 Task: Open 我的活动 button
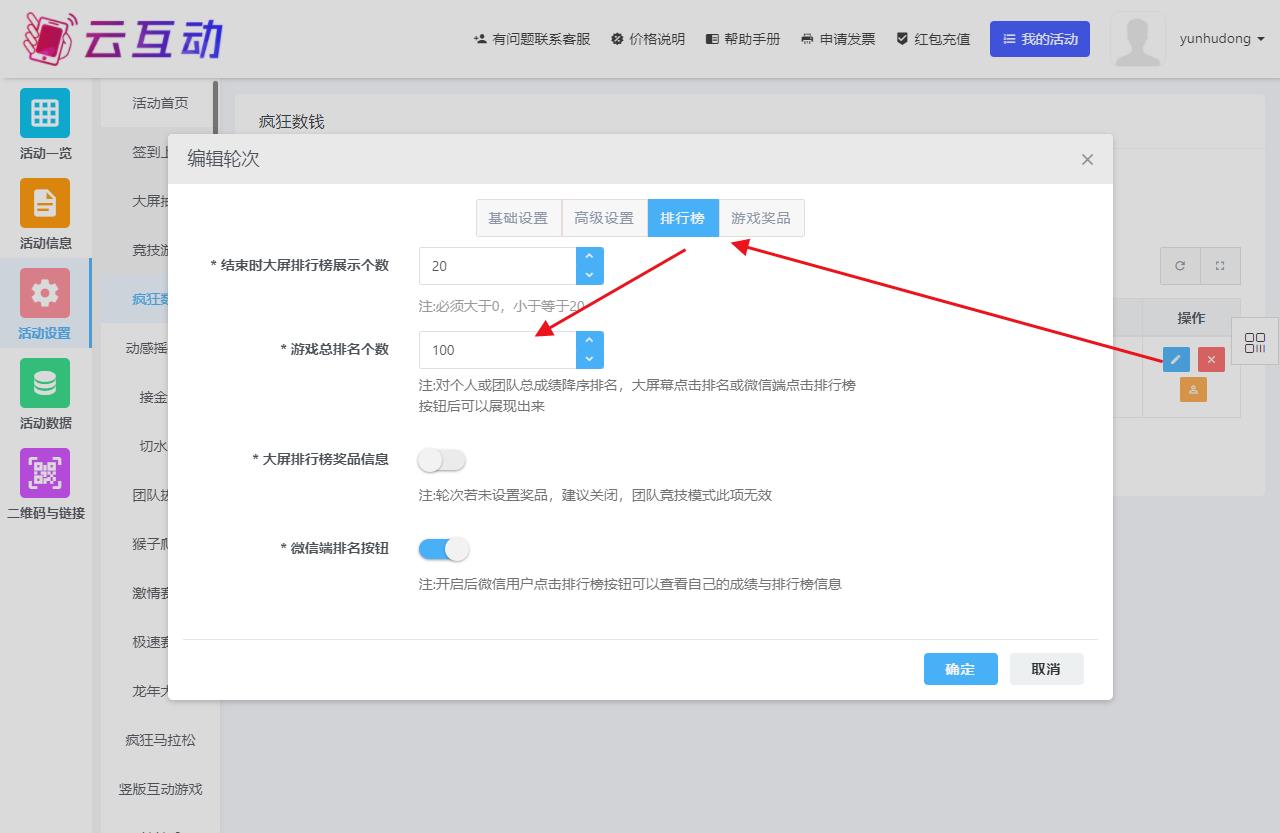point(1040,39)
